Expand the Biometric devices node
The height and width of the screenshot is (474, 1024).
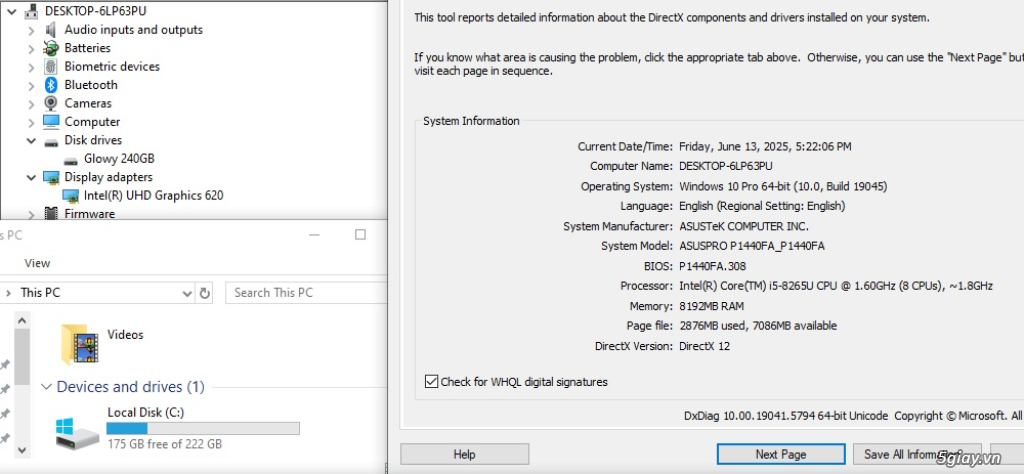(31, 67)
